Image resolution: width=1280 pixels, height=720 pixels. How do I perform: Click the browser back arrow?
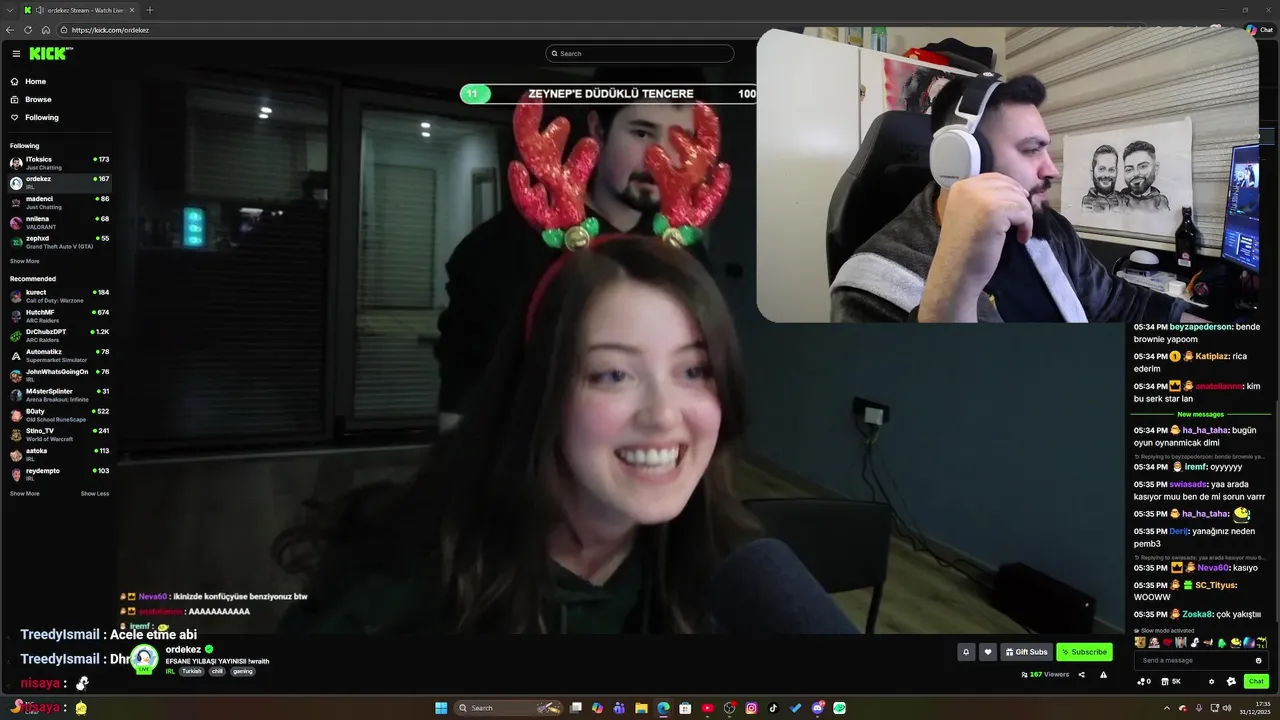click(x=10, y=30)
